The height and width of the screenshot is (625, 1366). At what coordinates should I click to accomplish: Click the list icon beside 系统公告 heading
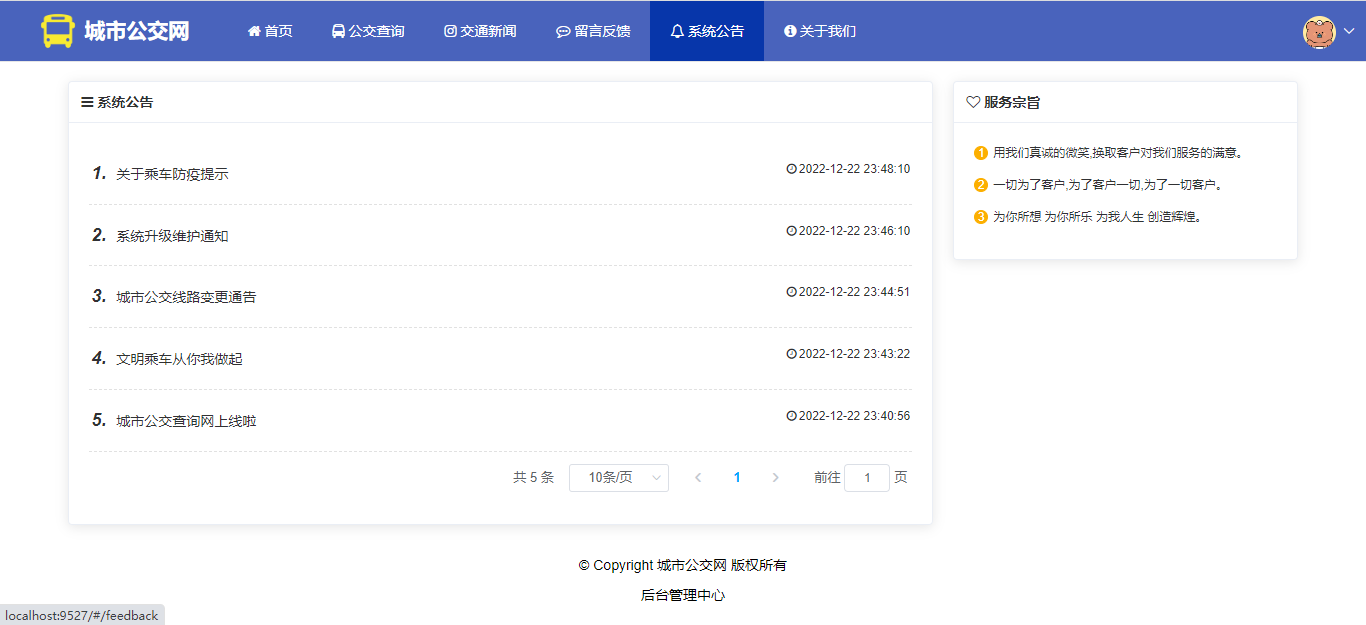[x=87, y=102]
